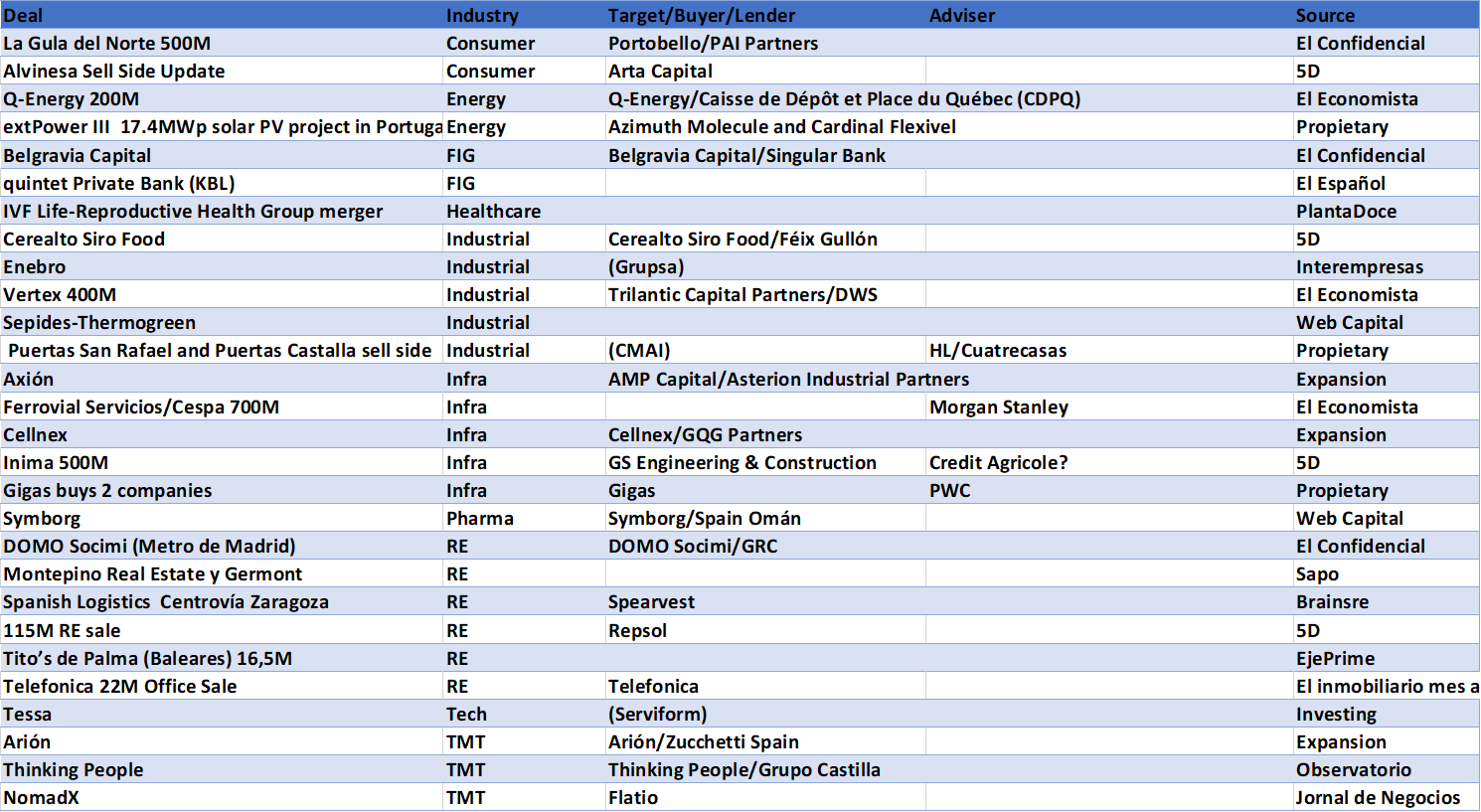Select the 'Flatio' cell
1481x812 pixels.
[765, 797]
